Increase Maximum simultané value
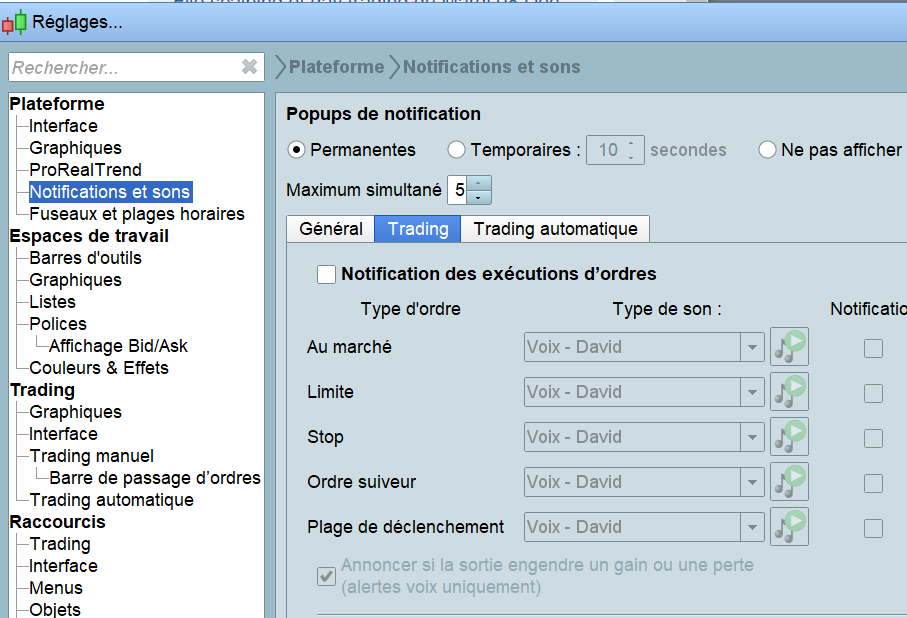This screenshot has width=907, height=618. [480, 183]
